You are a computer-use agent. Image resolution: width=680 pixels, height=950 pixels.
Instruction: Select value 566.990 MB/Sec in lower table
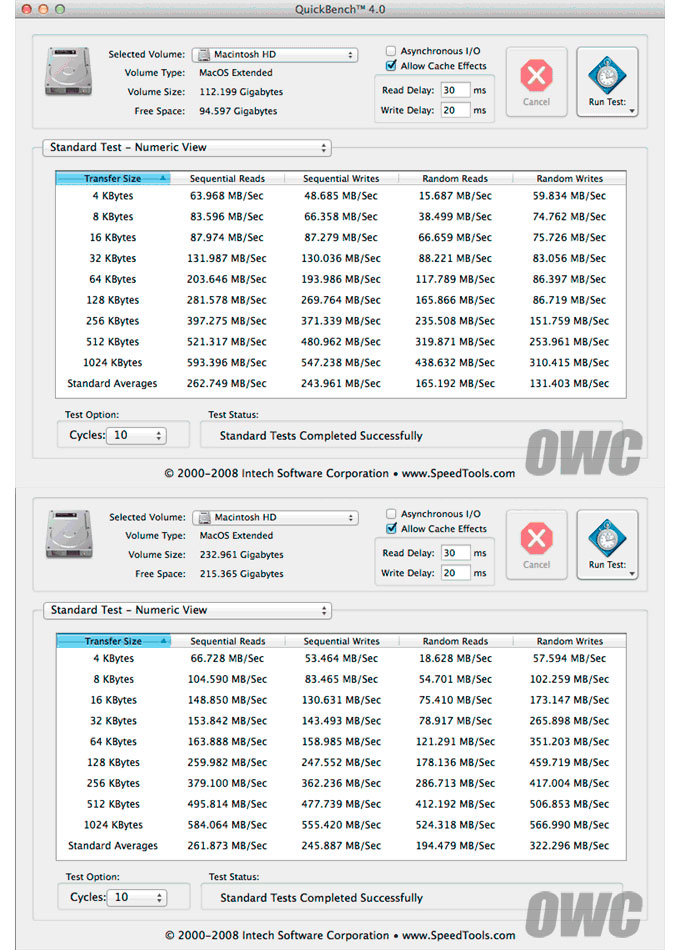click(569, 825)
